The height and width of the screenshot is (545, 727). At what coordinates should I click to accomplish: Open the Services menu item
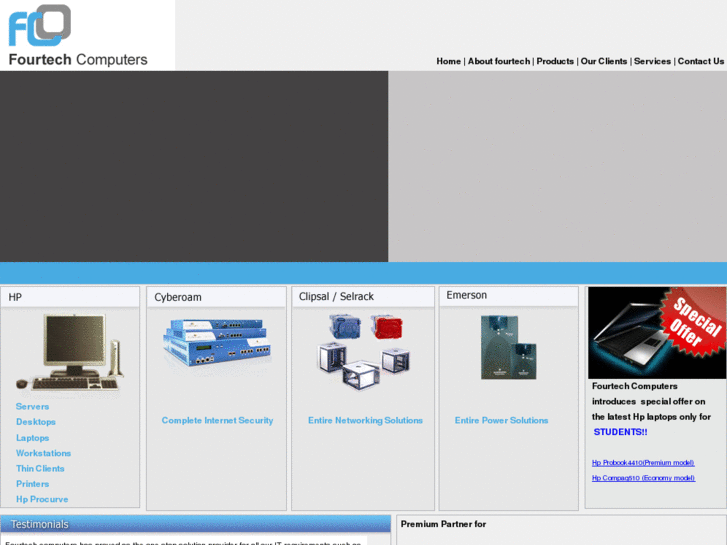652,61
